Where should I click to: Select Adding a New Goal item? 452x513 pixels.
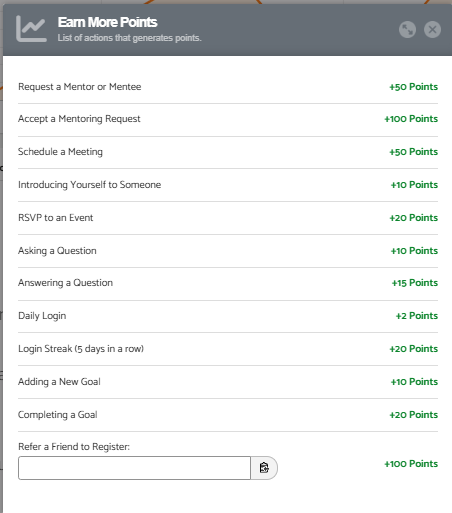228,382
